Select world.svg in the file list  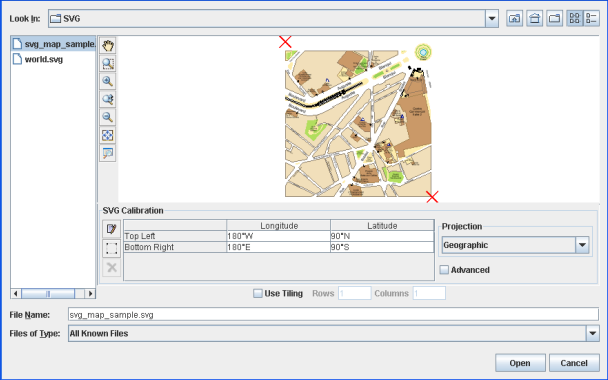click(43, 59)
